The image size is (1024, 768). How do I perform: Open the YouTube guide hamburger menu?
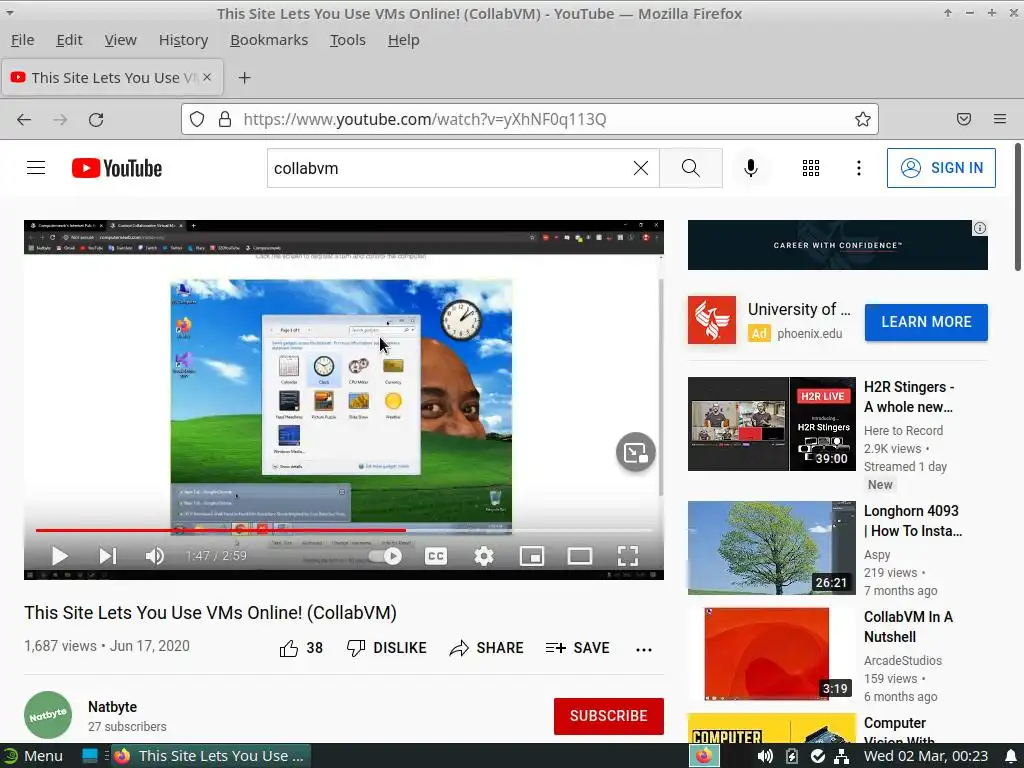click(x=36, y=168)
